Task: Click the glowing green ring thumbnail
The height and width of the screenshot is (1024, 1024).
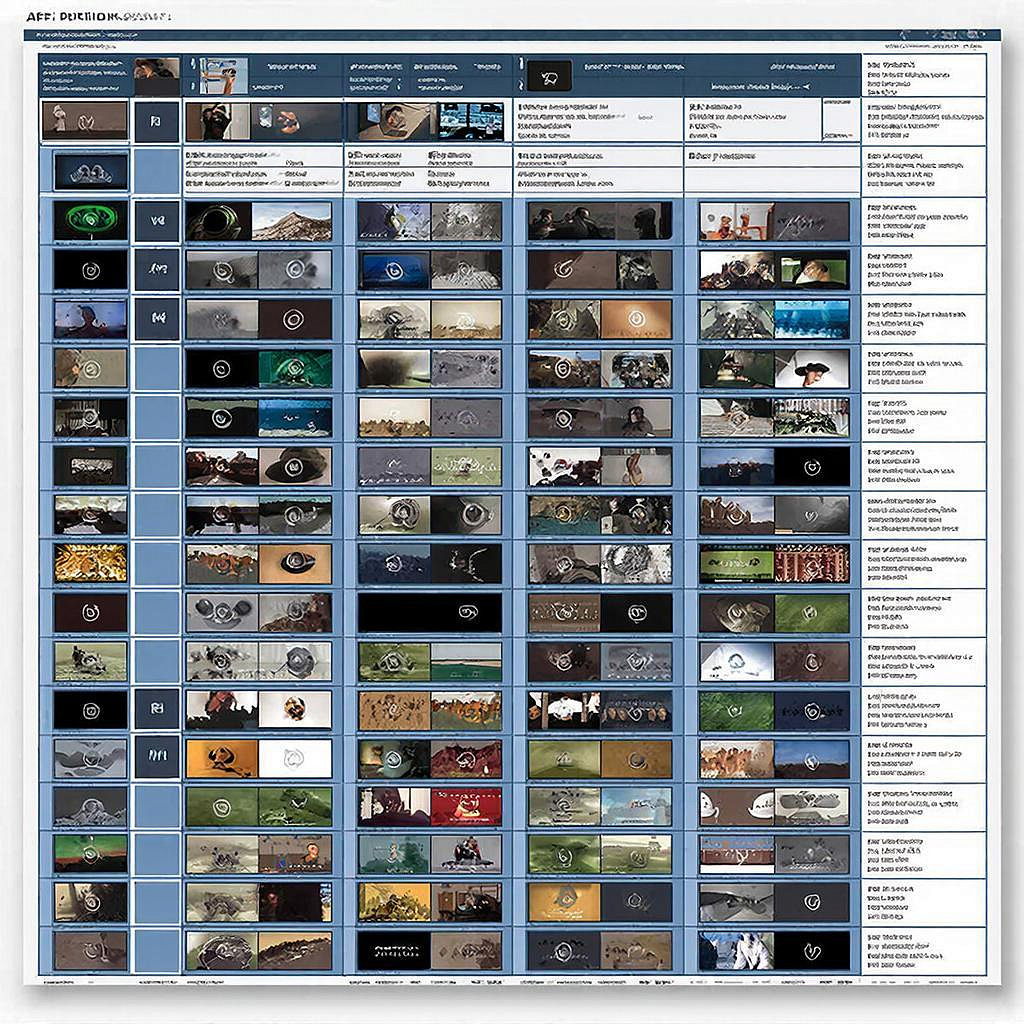Action: coord(91,220)
